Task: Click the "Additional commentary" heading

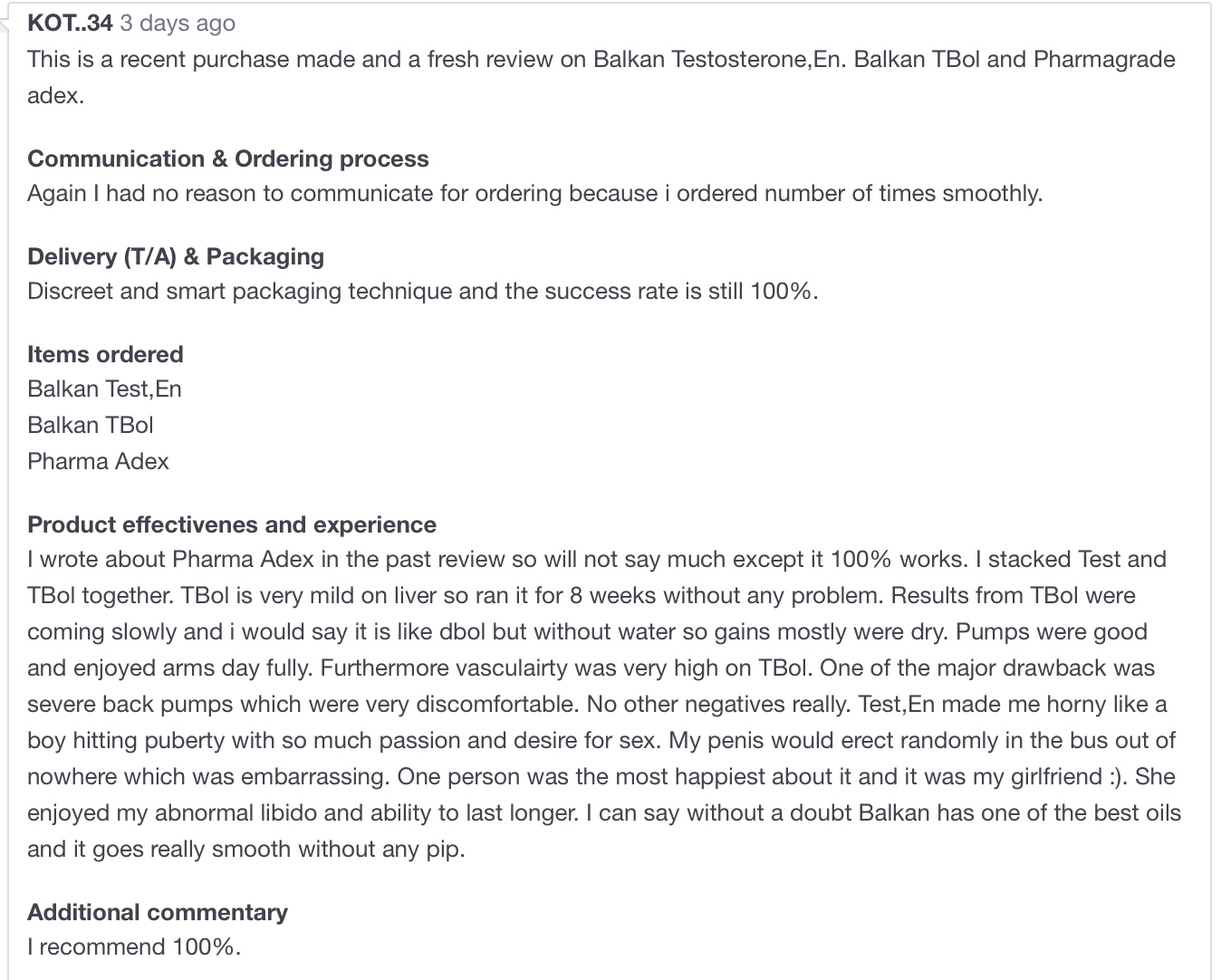Action: point(158,912)
